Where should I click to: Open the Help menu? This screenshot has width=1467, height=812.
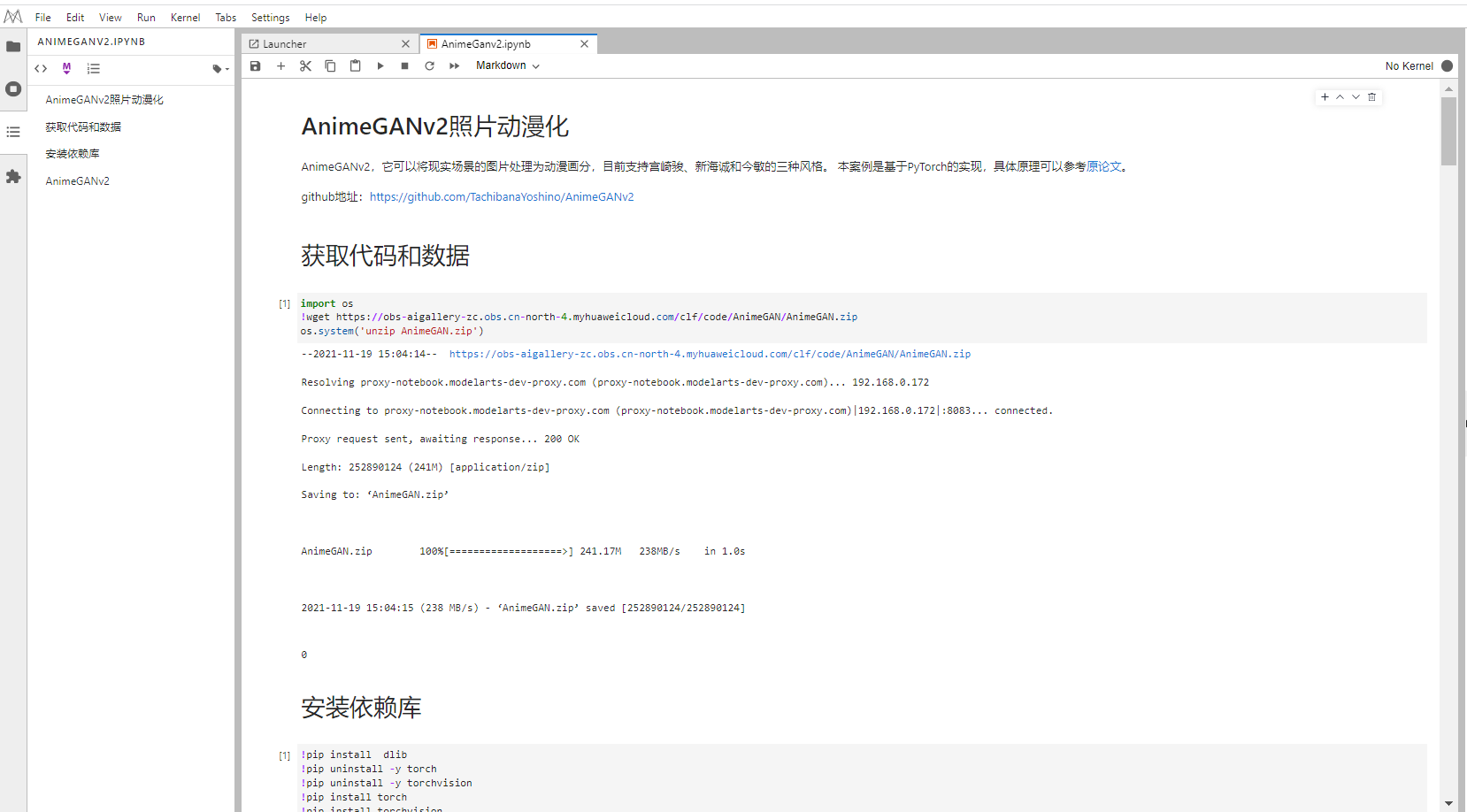(316, 18)
